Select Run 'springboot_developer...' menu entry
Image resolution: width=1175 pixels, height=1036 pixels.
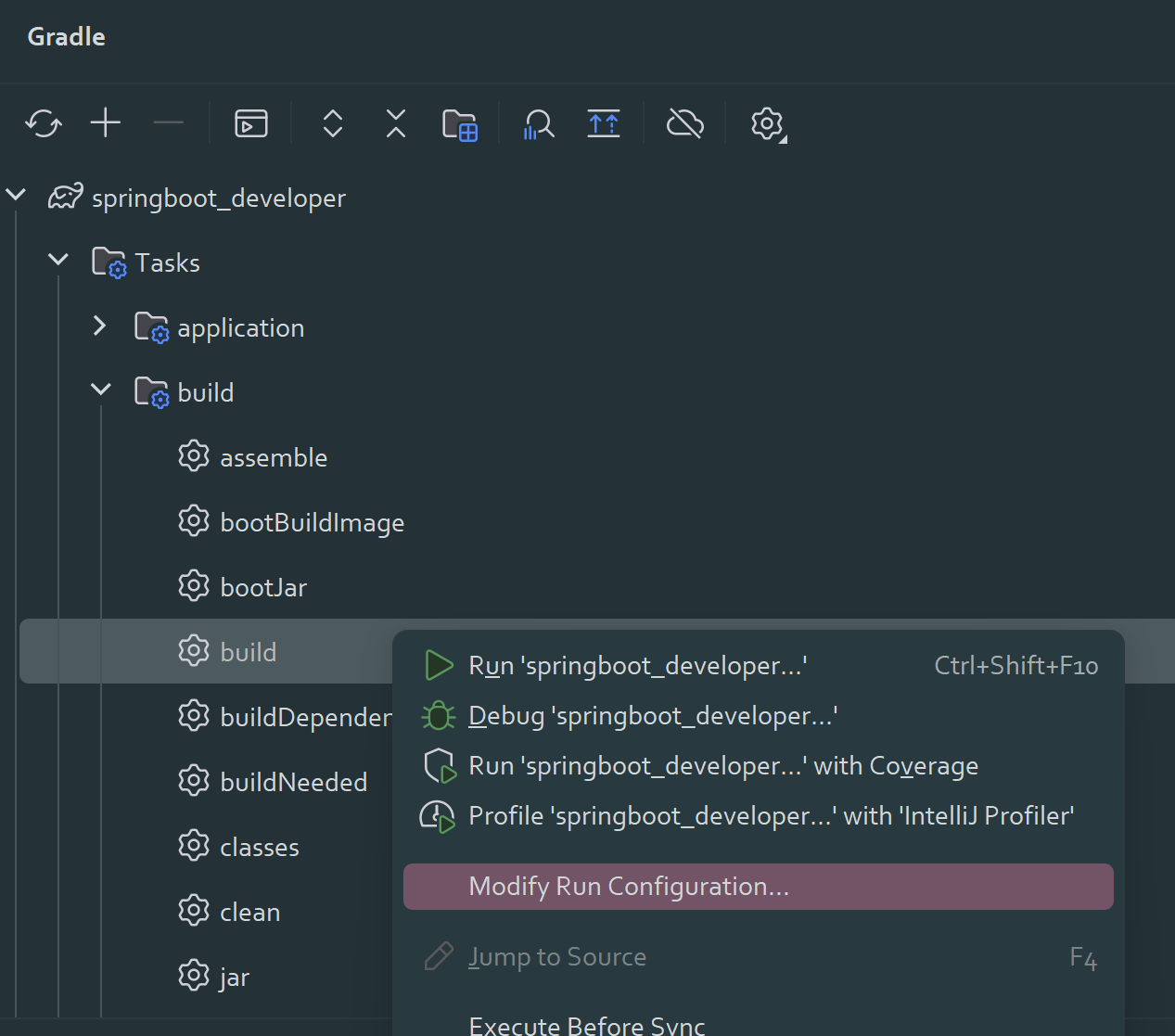pos(759,666)
